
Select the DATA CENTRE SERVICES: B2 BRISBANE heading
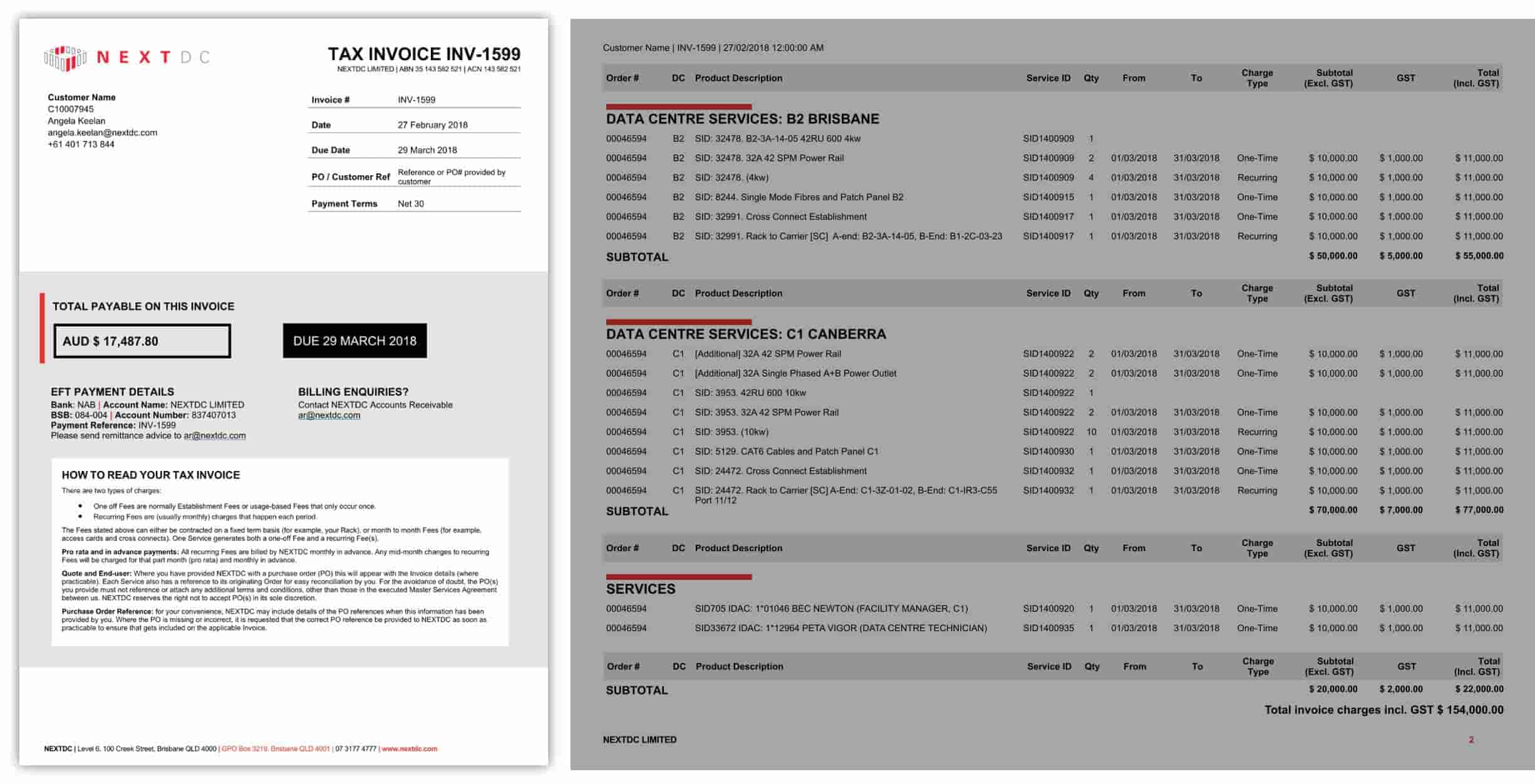pyautogui.click(x=742, y=119)
